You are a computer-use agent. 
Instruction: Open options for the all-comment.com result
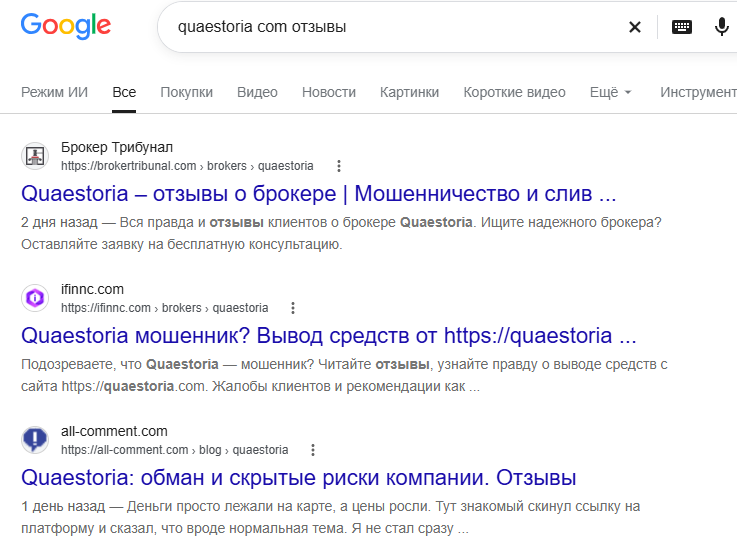313,450
